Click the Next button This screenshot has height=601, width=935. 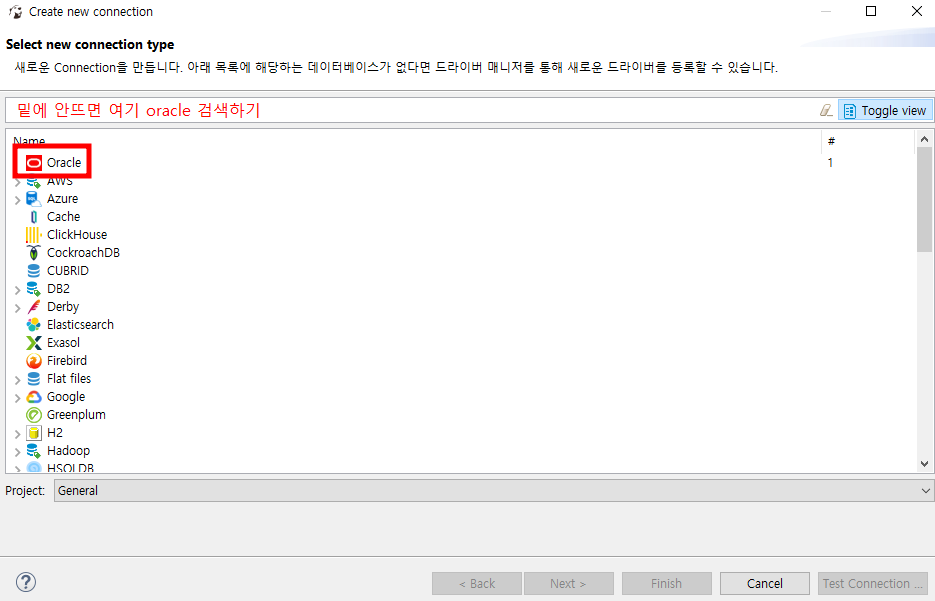(x=568, y=583)
